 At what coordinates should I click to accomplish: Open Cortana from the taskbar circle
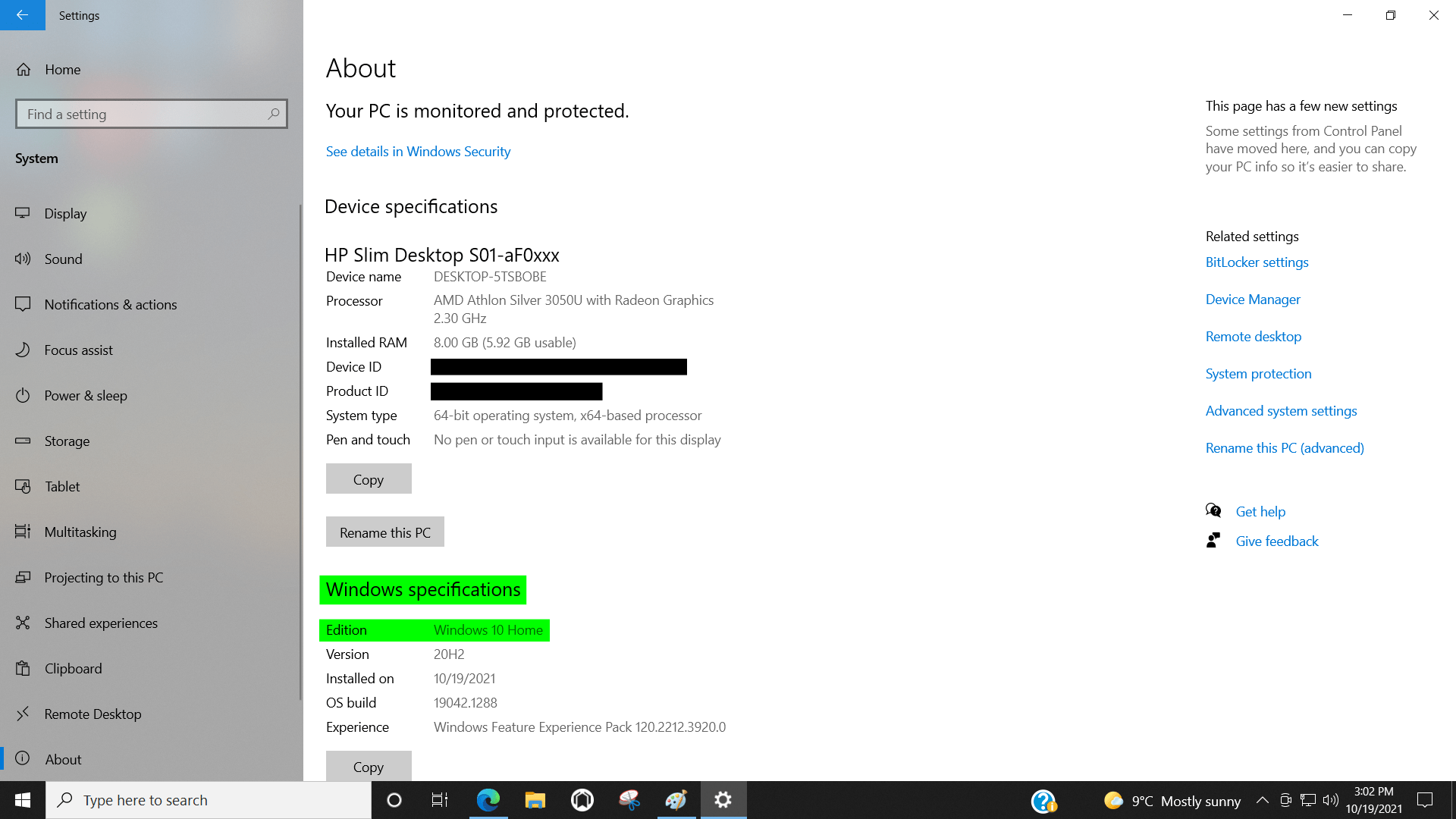click(394, 800)
